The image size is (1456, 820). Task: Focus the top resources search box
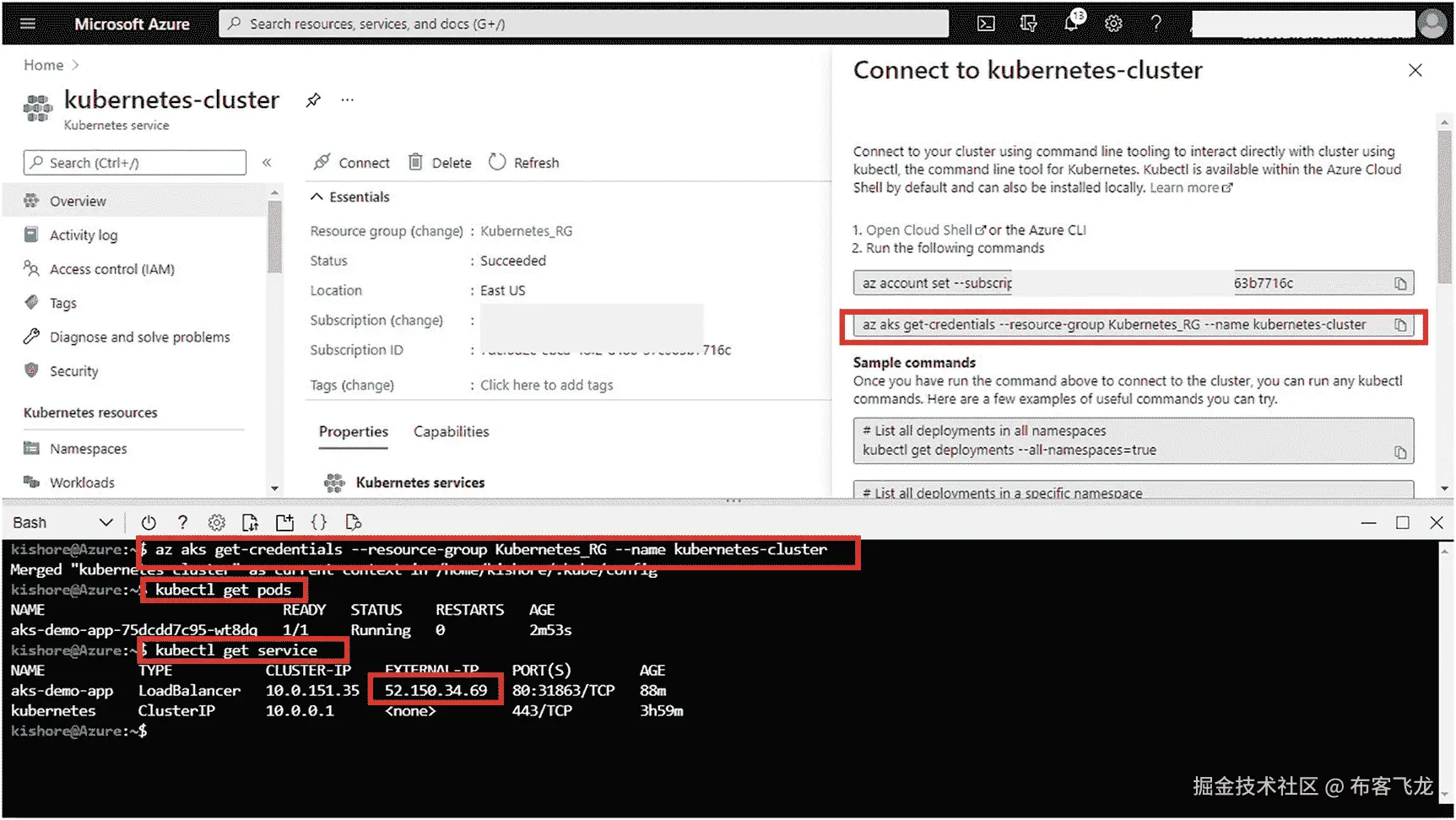[x=583, y=24]
